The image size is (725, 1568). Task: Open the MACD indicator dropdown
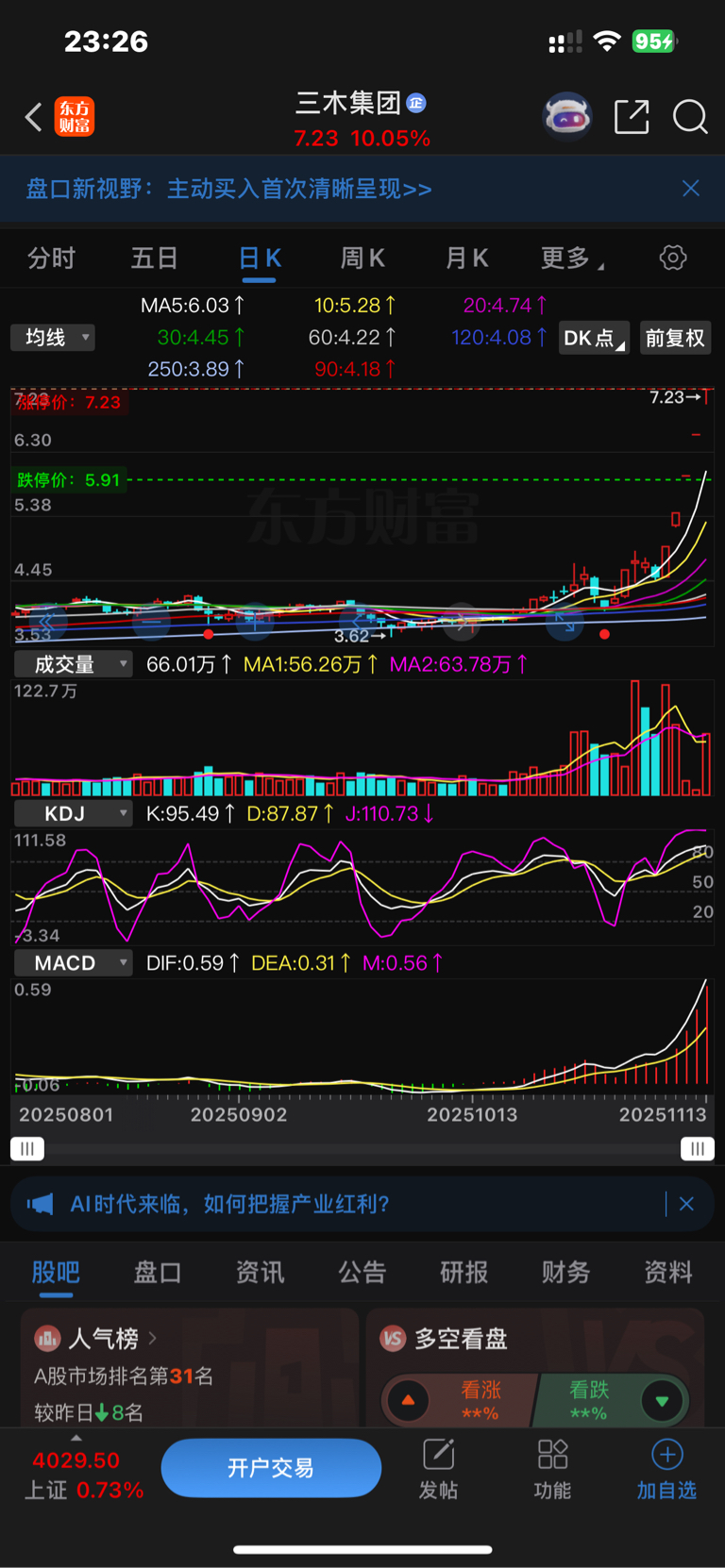tap(73, 963)
